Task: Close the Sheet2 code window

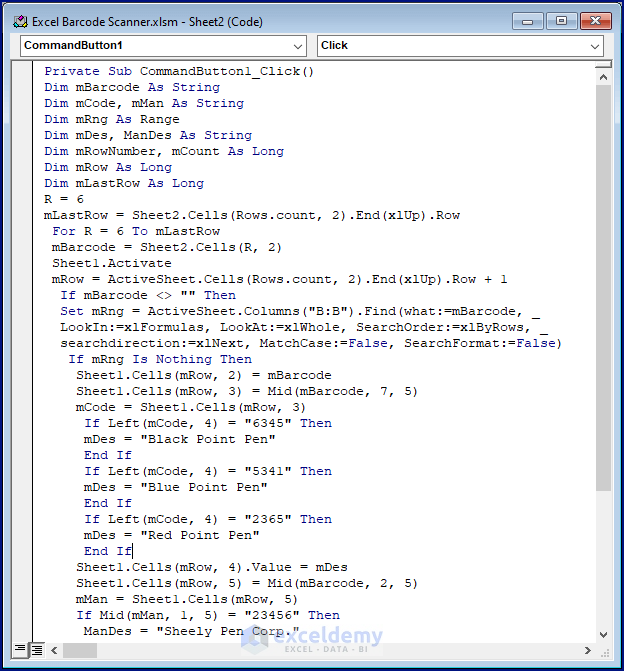Action: click(x=595, y=21)
